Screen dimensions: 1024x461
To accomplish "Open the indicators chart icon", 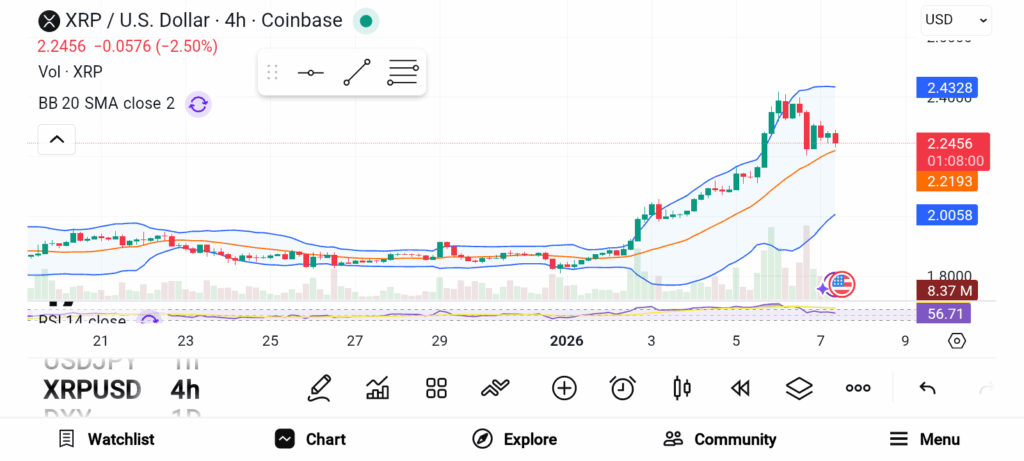I will (378, 388).
